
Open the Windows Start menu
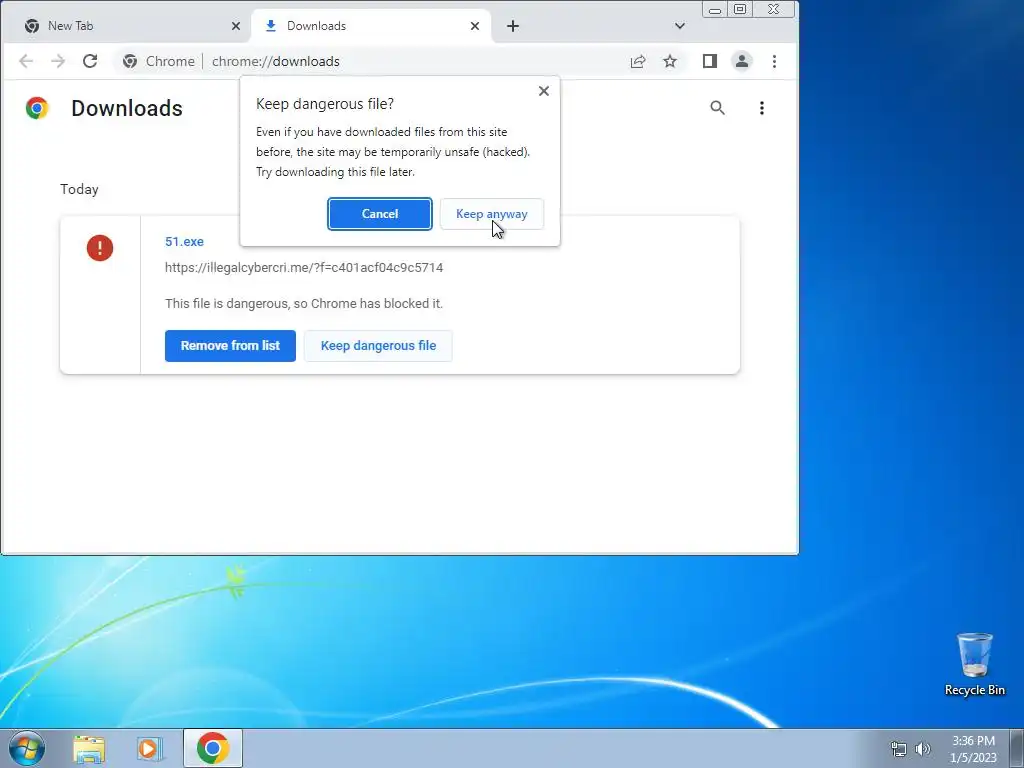point(27,748)
